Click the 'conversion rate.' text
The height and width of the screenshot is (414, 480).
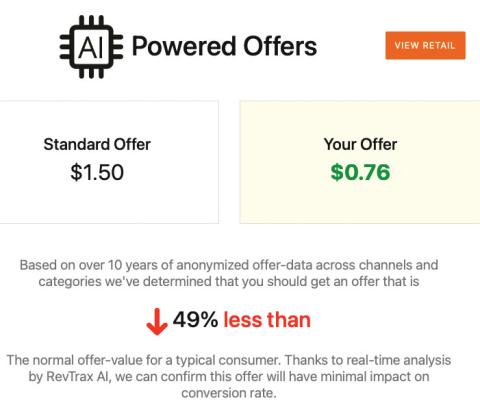coord(229,393)
